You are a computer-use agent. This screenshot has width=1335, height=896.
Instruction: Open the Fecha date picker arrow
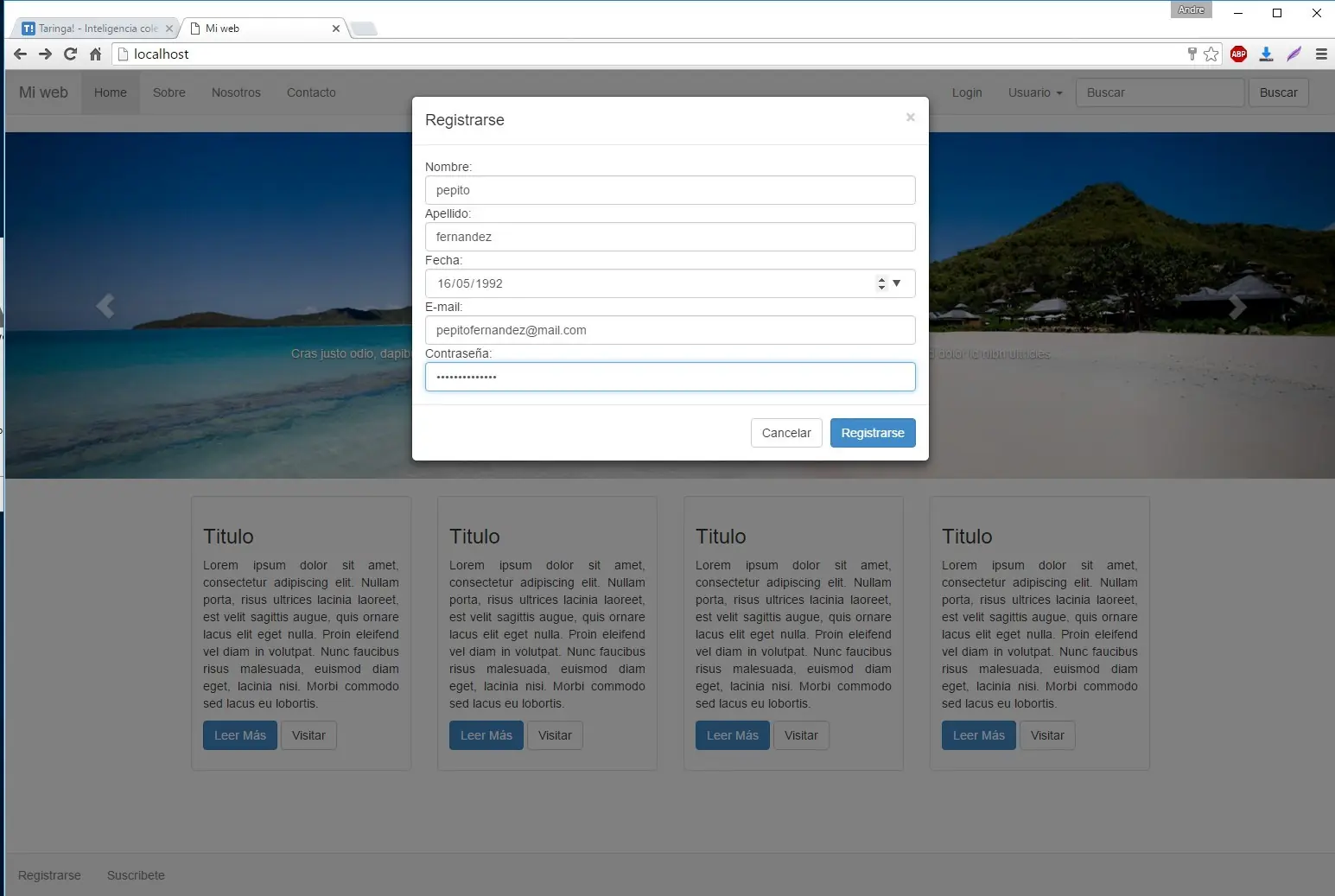(x=897, y=283)
